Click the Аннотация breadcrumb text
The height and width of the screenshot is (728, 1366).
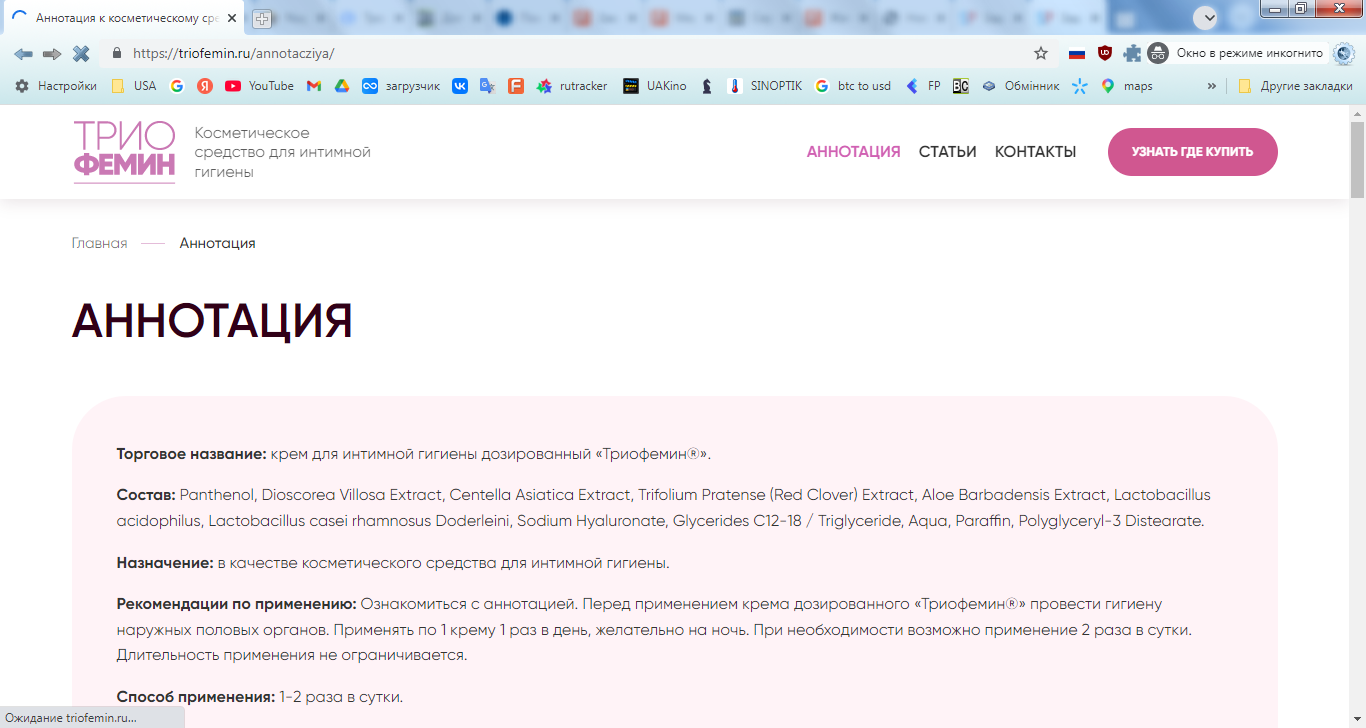click(x=217, y=243)
